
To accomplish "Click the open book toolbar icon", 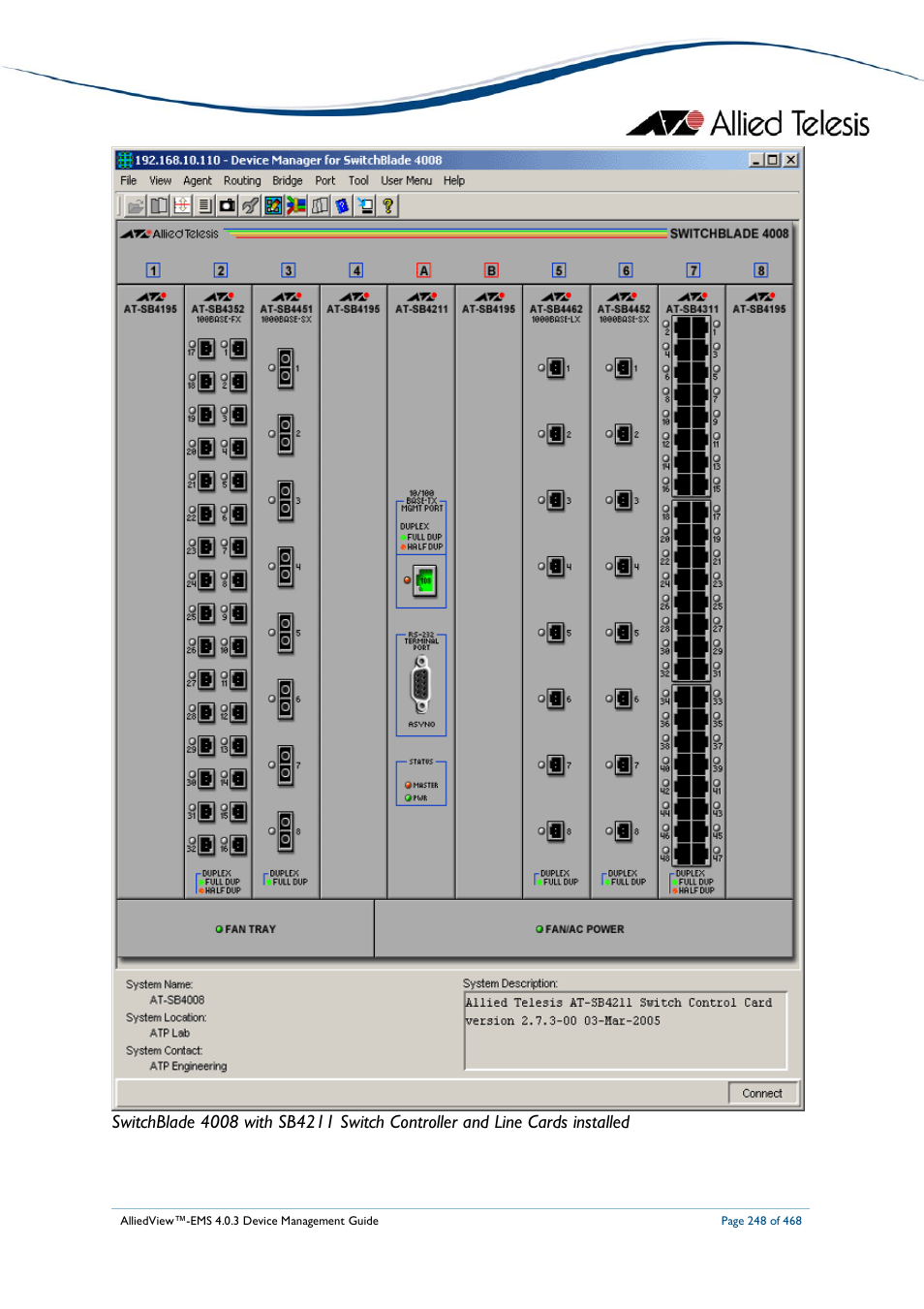I will pyautogui.click(x=159, y=205).
